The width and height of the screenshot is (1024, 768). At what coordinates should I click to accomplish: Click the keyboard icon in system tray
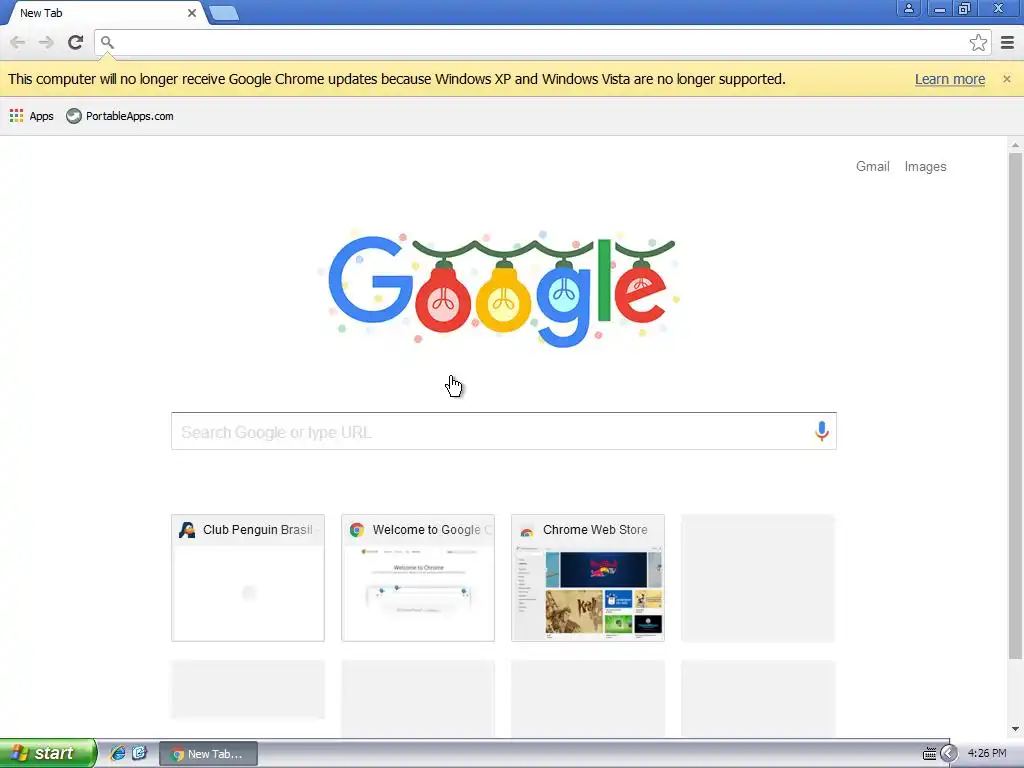pos(929,754)
